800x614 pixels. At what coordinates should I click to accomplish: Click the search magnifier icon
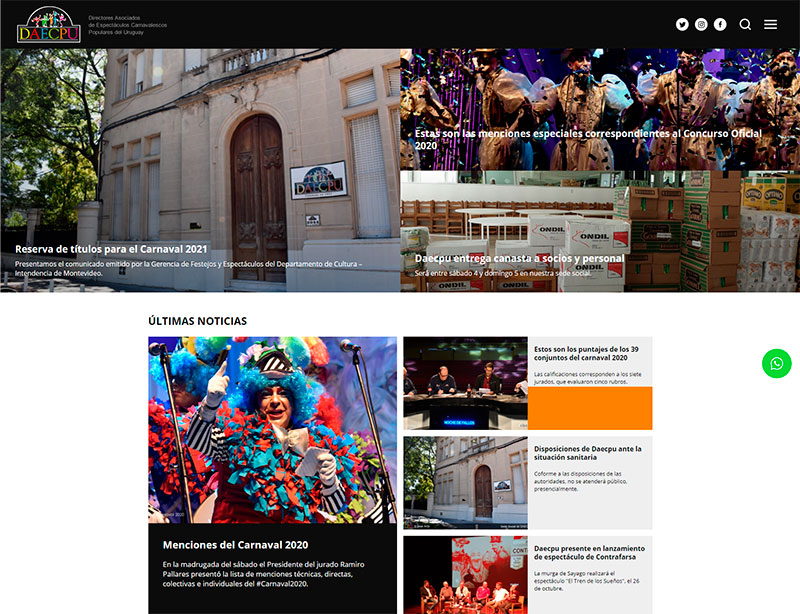pyautogui.click(x=745, y=24)
